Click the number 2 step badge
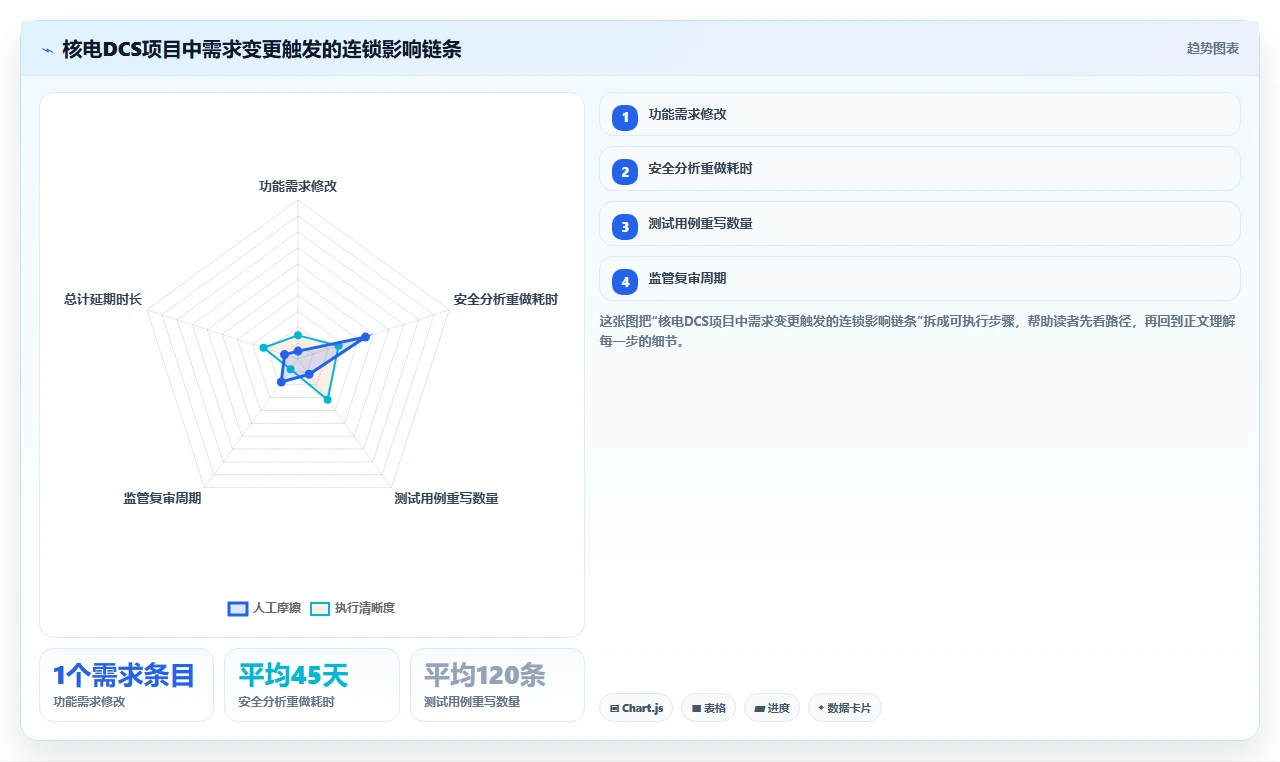 625,172
